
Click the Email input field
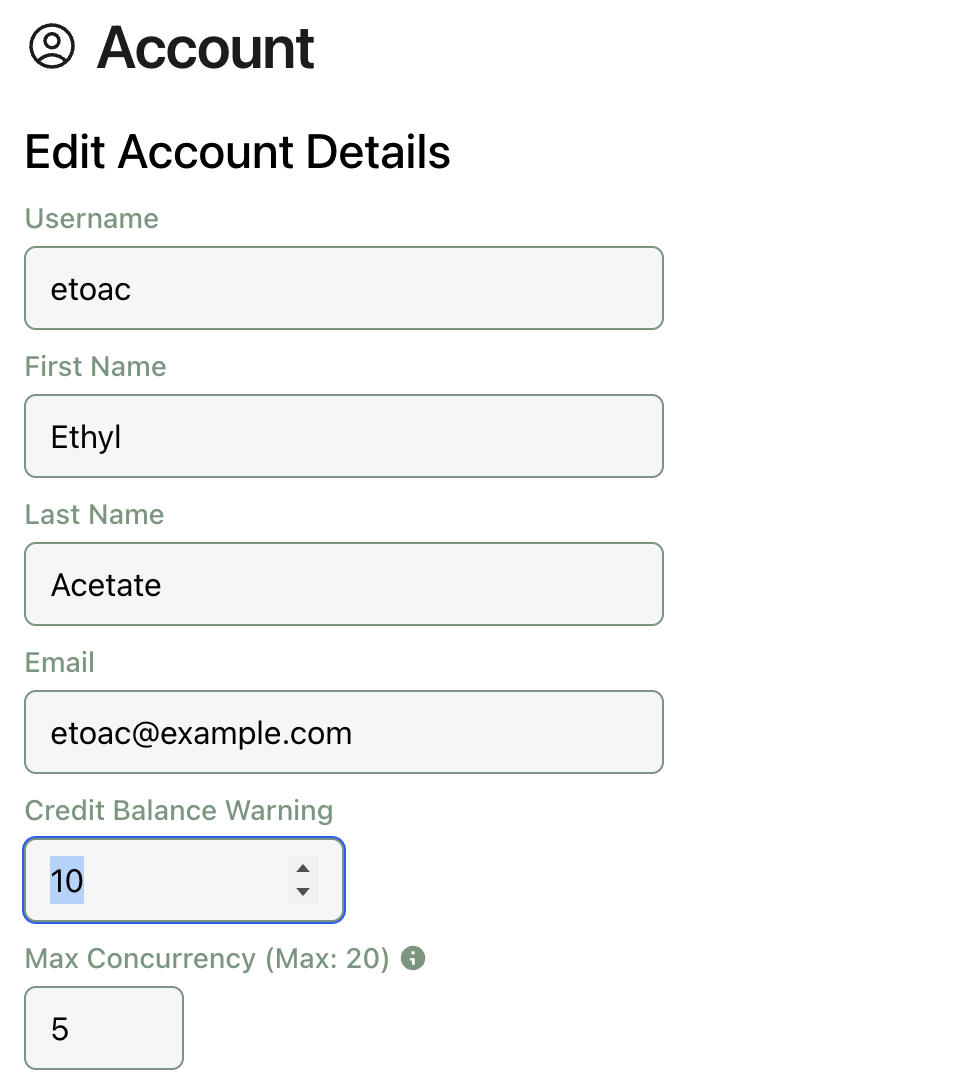(343, 732)
